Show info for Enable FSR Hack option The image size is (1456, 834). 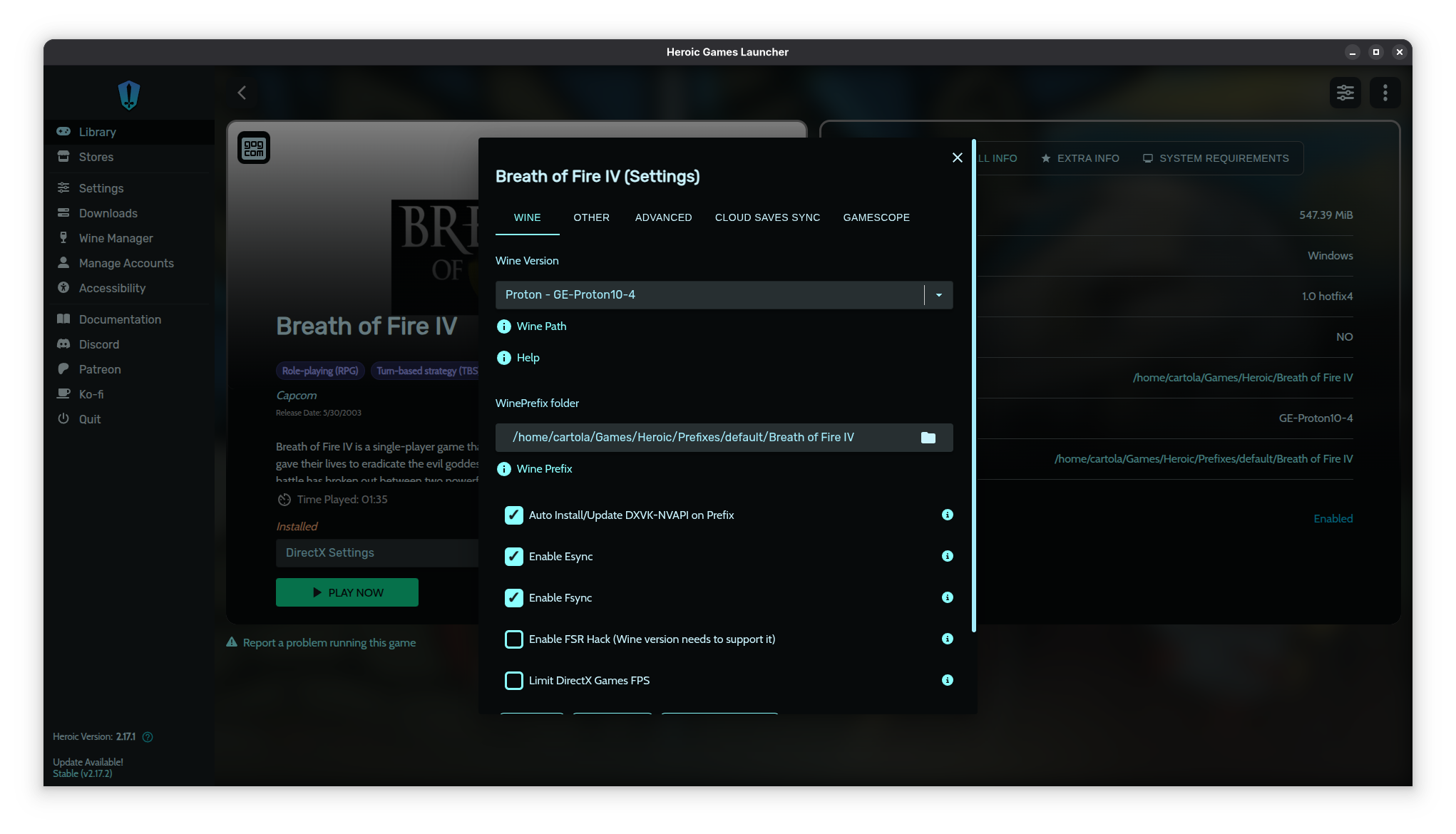(948, 639)
